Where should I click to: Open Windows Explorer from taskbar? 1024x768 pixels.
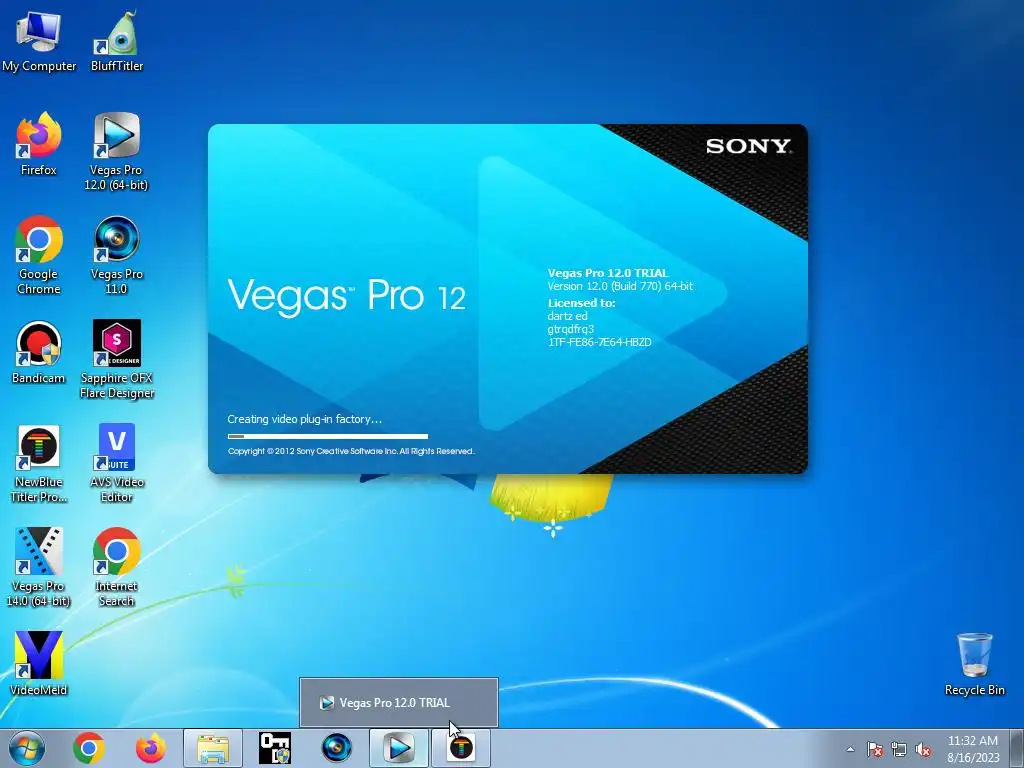(213, 748)
